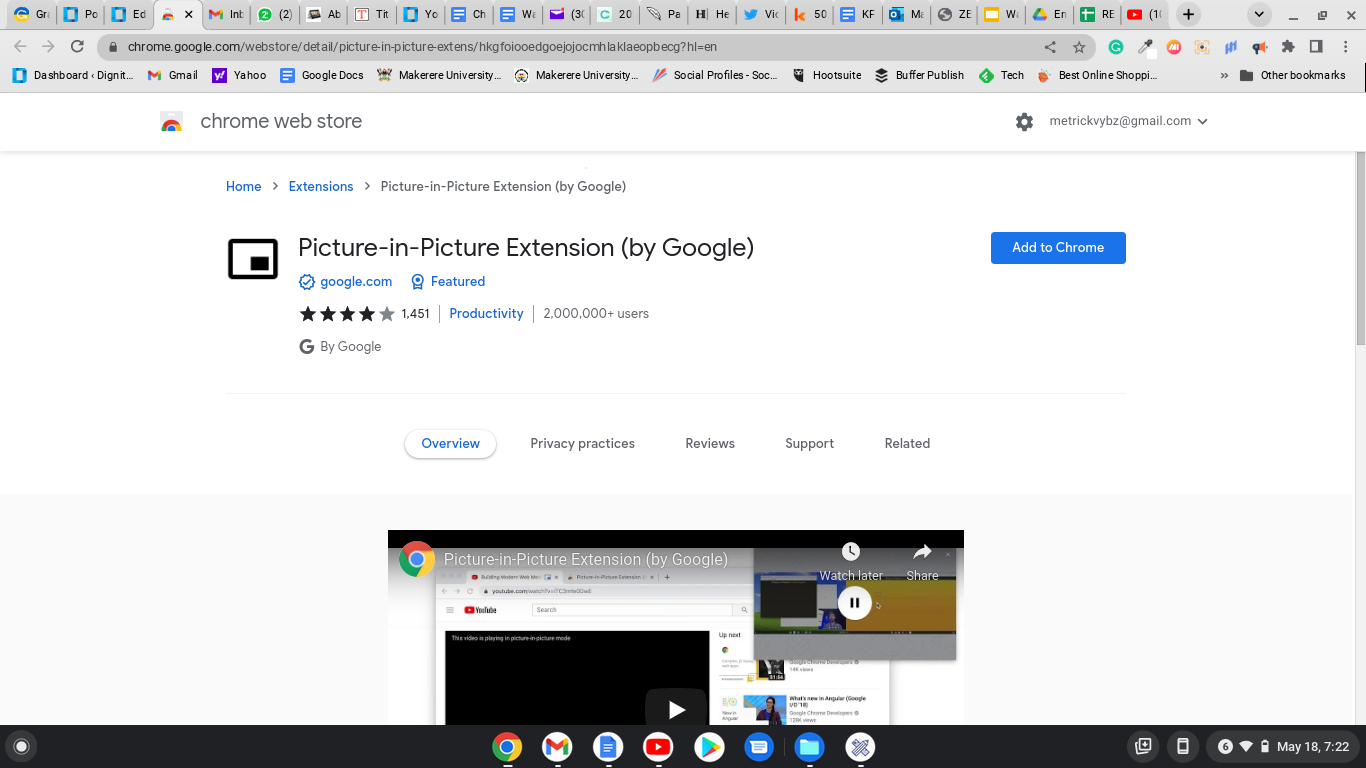Open the ChromeOS launcher button

[x=21, y=746]
